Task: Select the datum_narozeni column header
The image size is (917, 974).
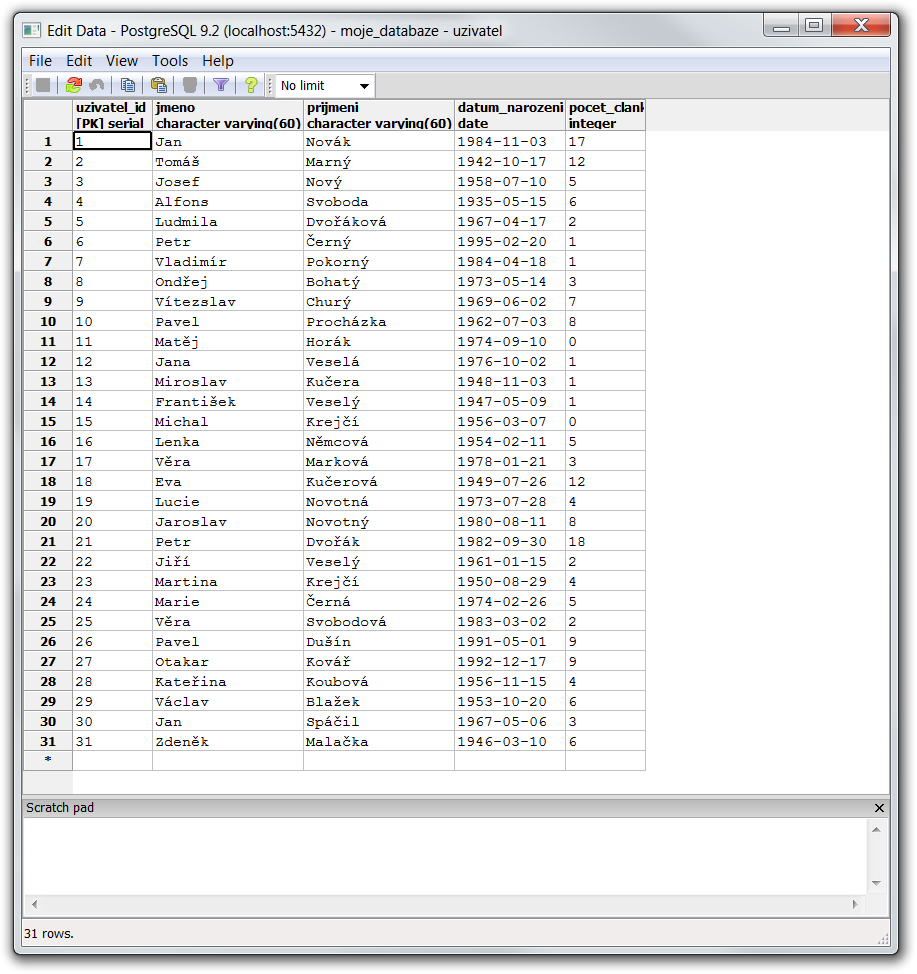Action: point(510,115)
